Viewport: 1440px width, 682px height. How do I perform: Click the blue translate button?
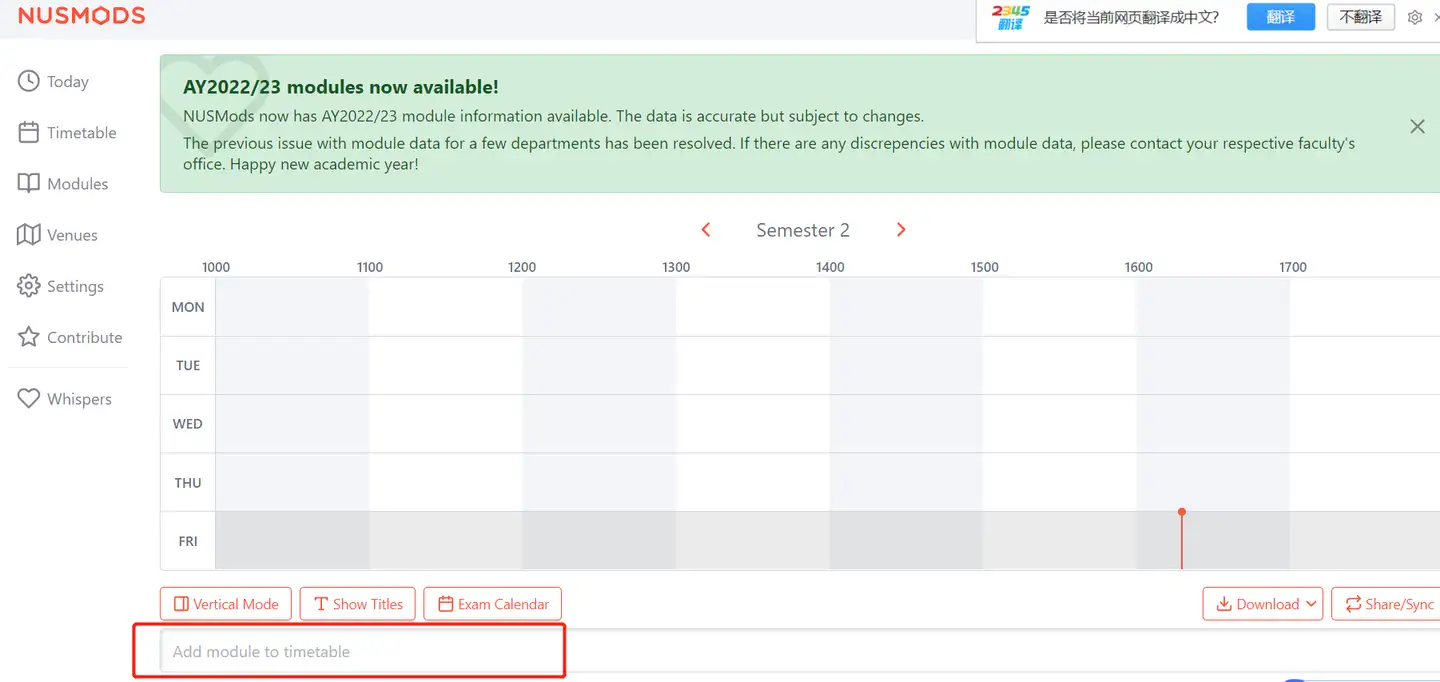1280,17
